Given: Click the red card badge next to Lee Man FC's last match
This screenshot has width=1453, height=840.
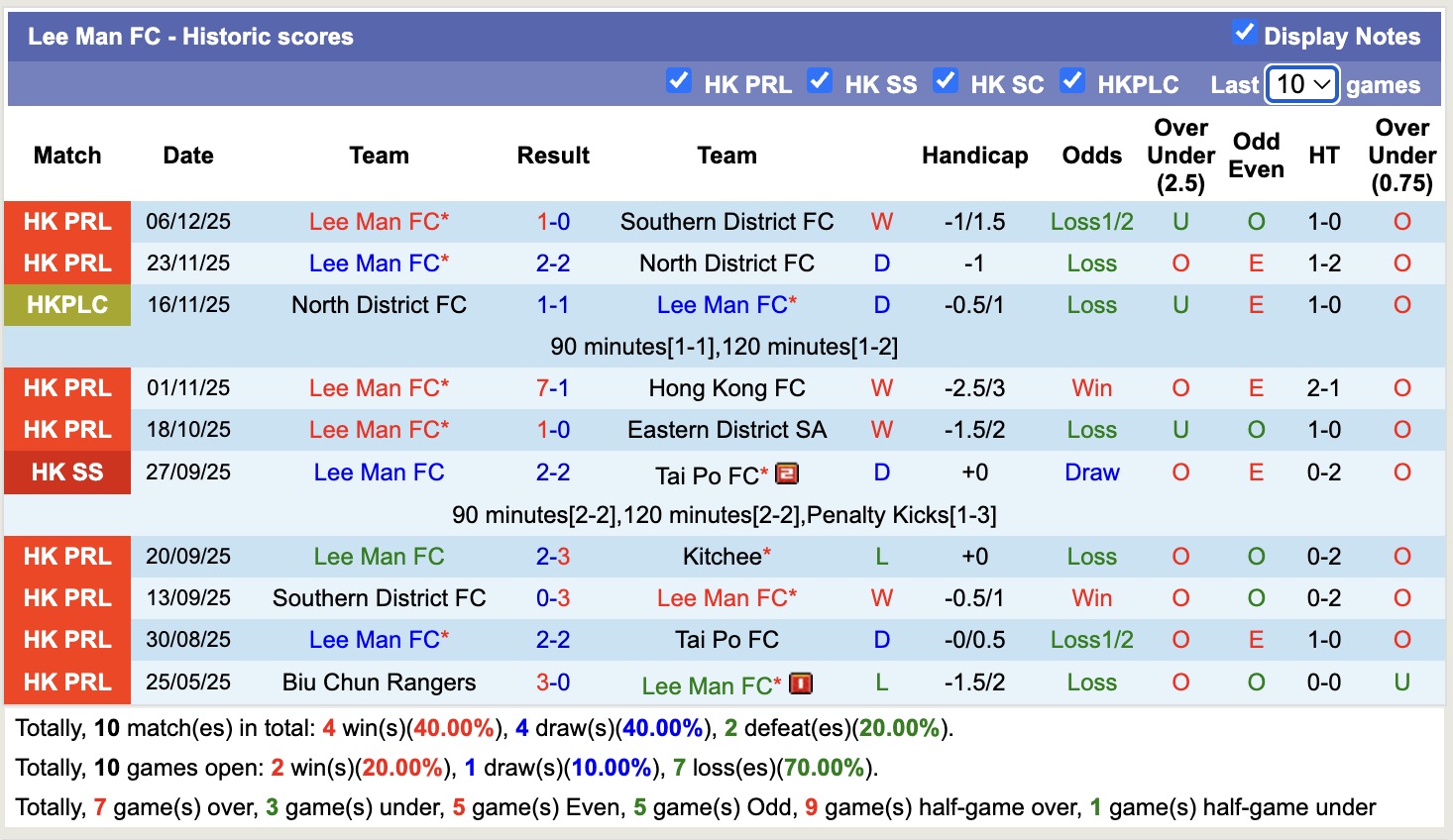Looking at the screenshot, I should [x=799, y=683].
